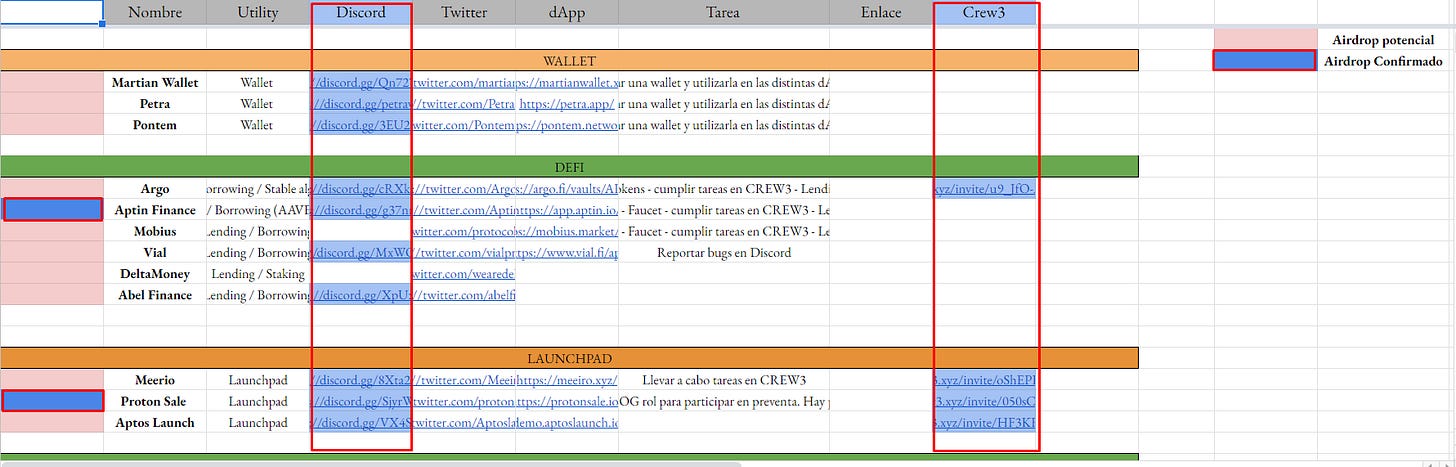Open the martianwallet.xyz dApp link
This screenshot has height=467, width=1456.
567,82
